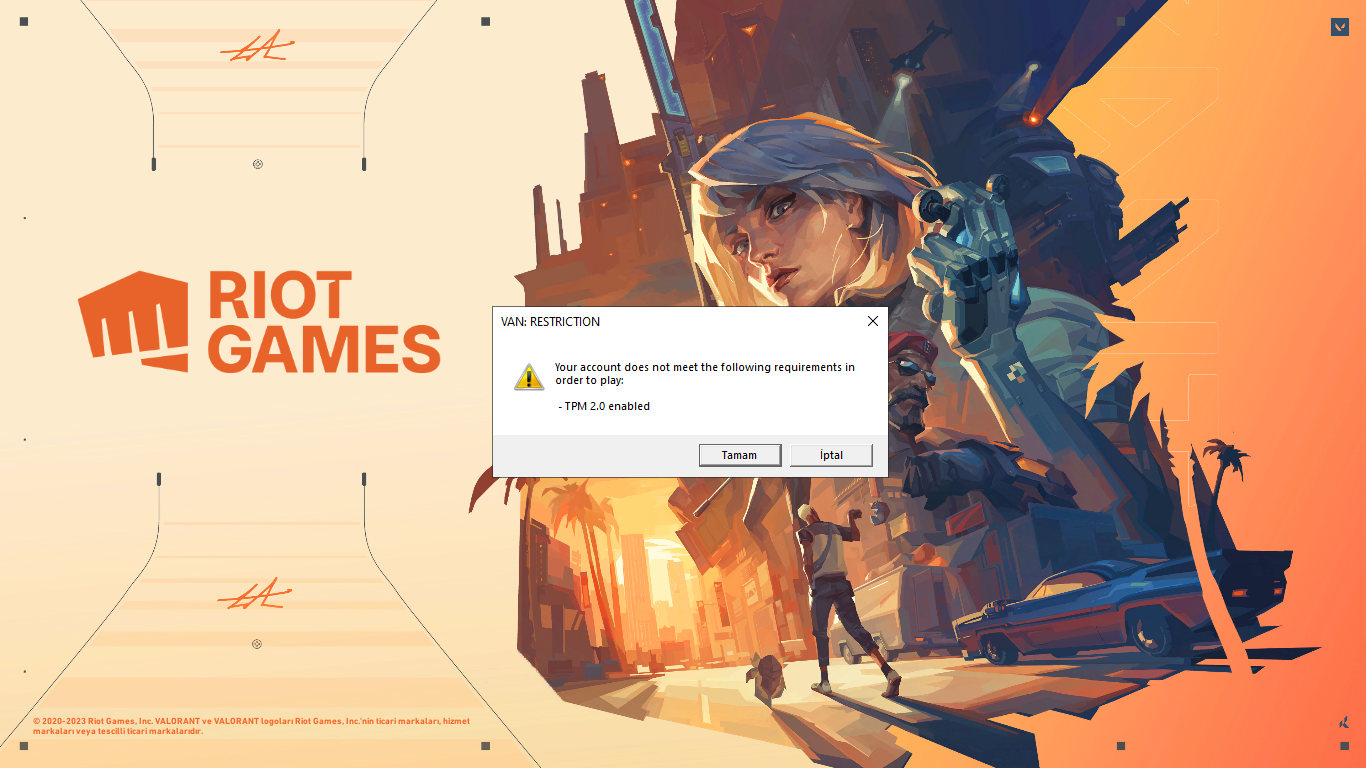Click the 'Your account does not meet' message
The height and width of the screenshot is (768, 1366).
[x=705, y=373]
